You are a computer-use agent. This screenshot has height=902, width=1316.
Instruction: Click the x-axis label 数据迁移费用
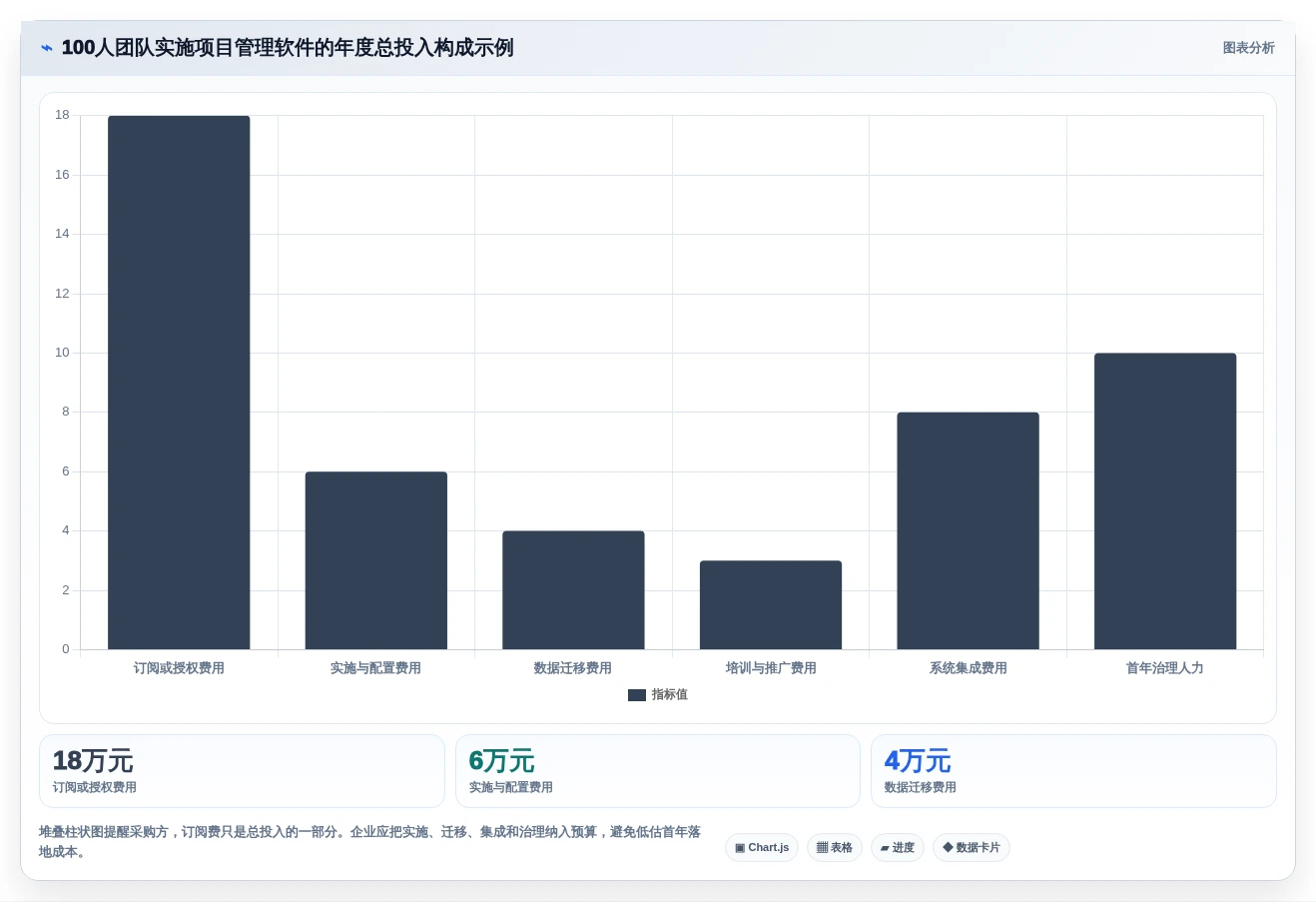click(x=573, y=668)
